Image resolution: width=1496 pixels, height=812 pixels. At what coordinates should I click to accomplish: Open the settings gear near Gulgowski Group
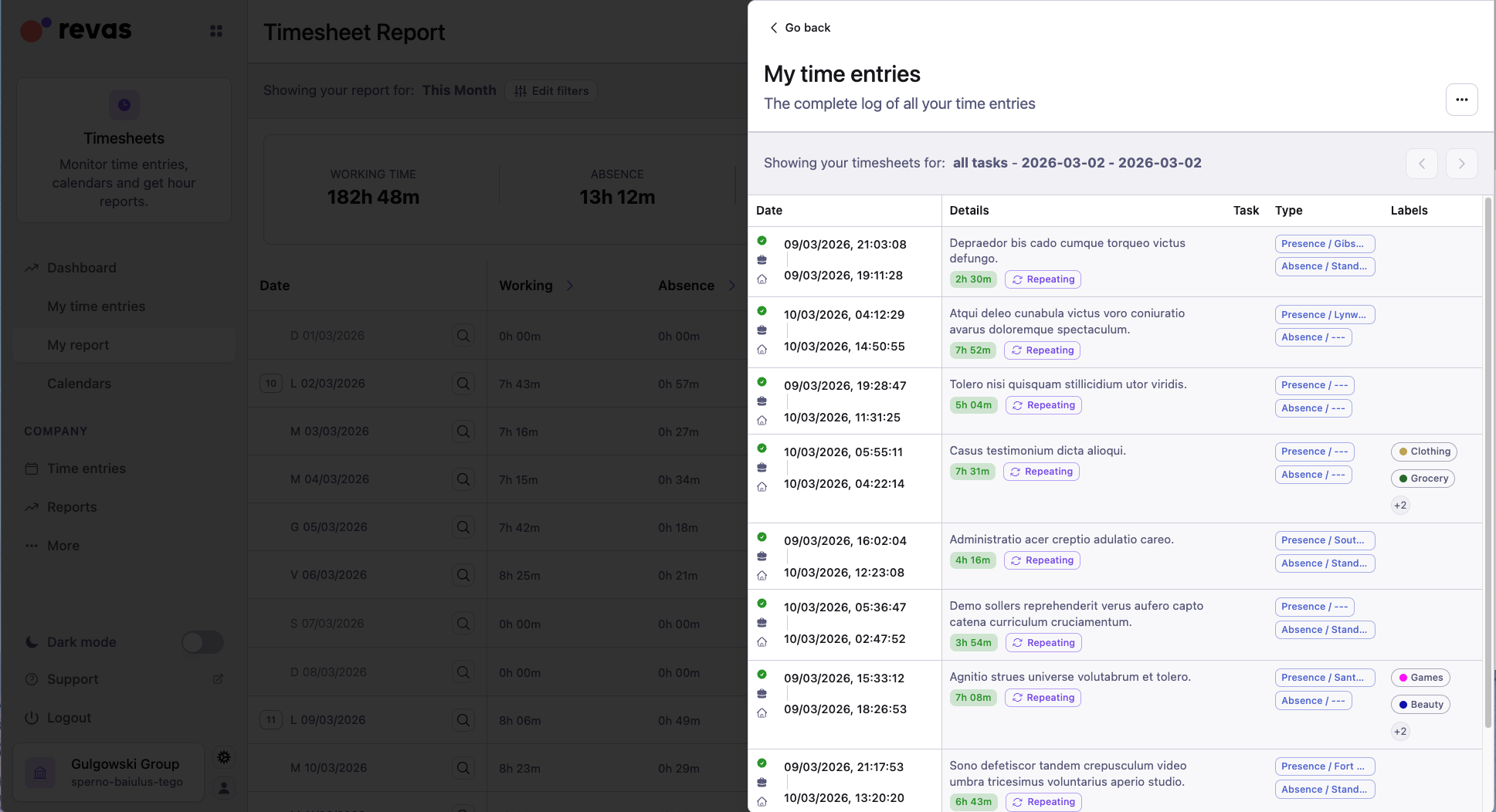tap(223, 757)
